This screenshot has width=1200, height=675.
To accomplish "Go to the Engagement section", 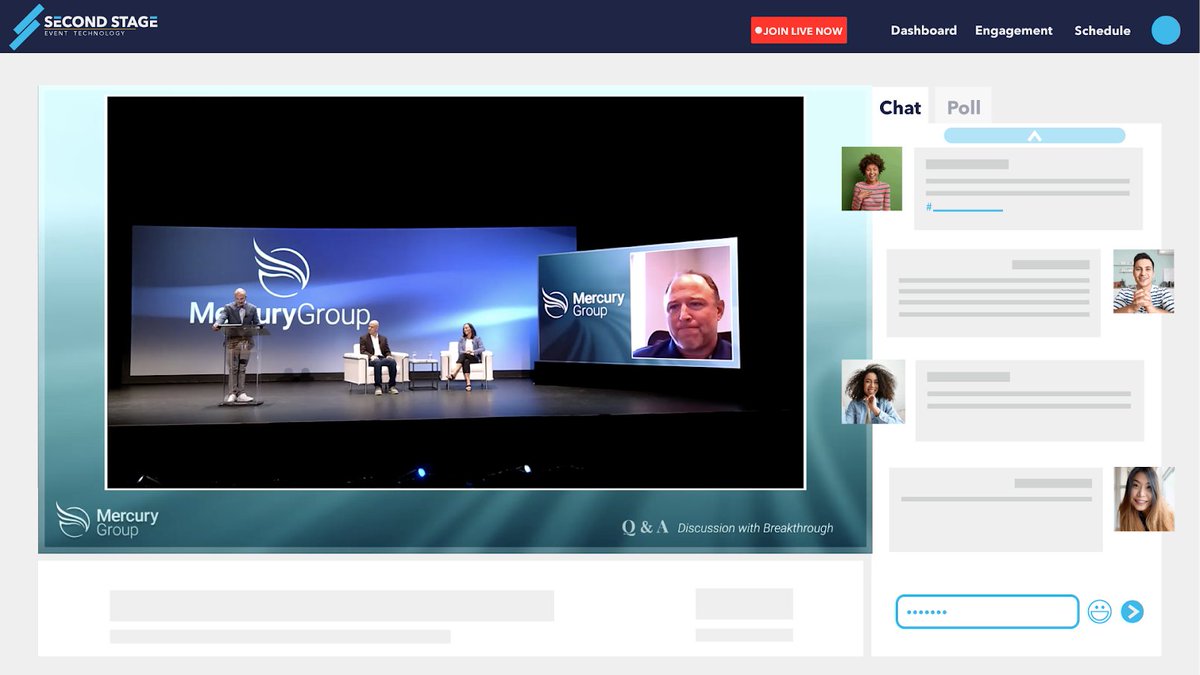I will pos(1013,31).
